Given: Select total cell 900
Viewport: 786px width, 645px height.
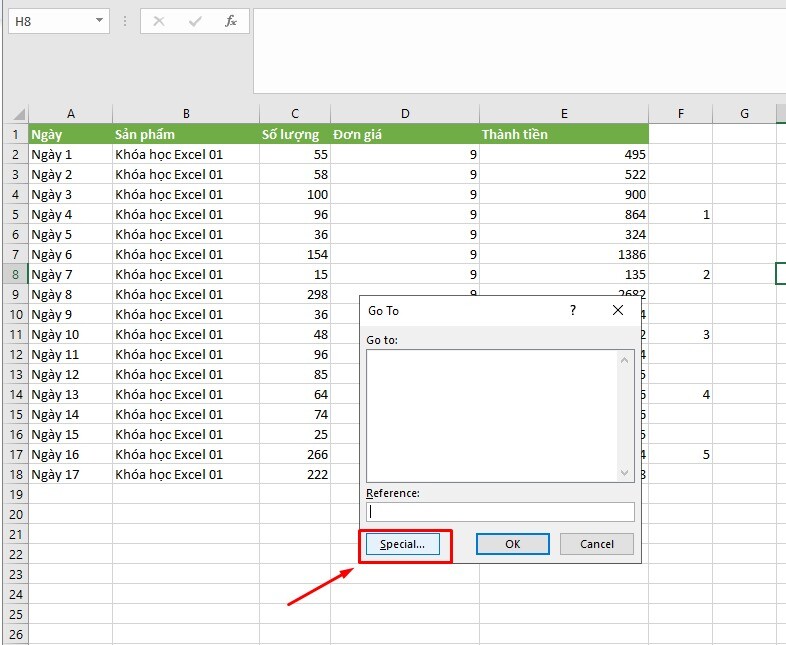Looking at the screenshot, I should 564,194.
